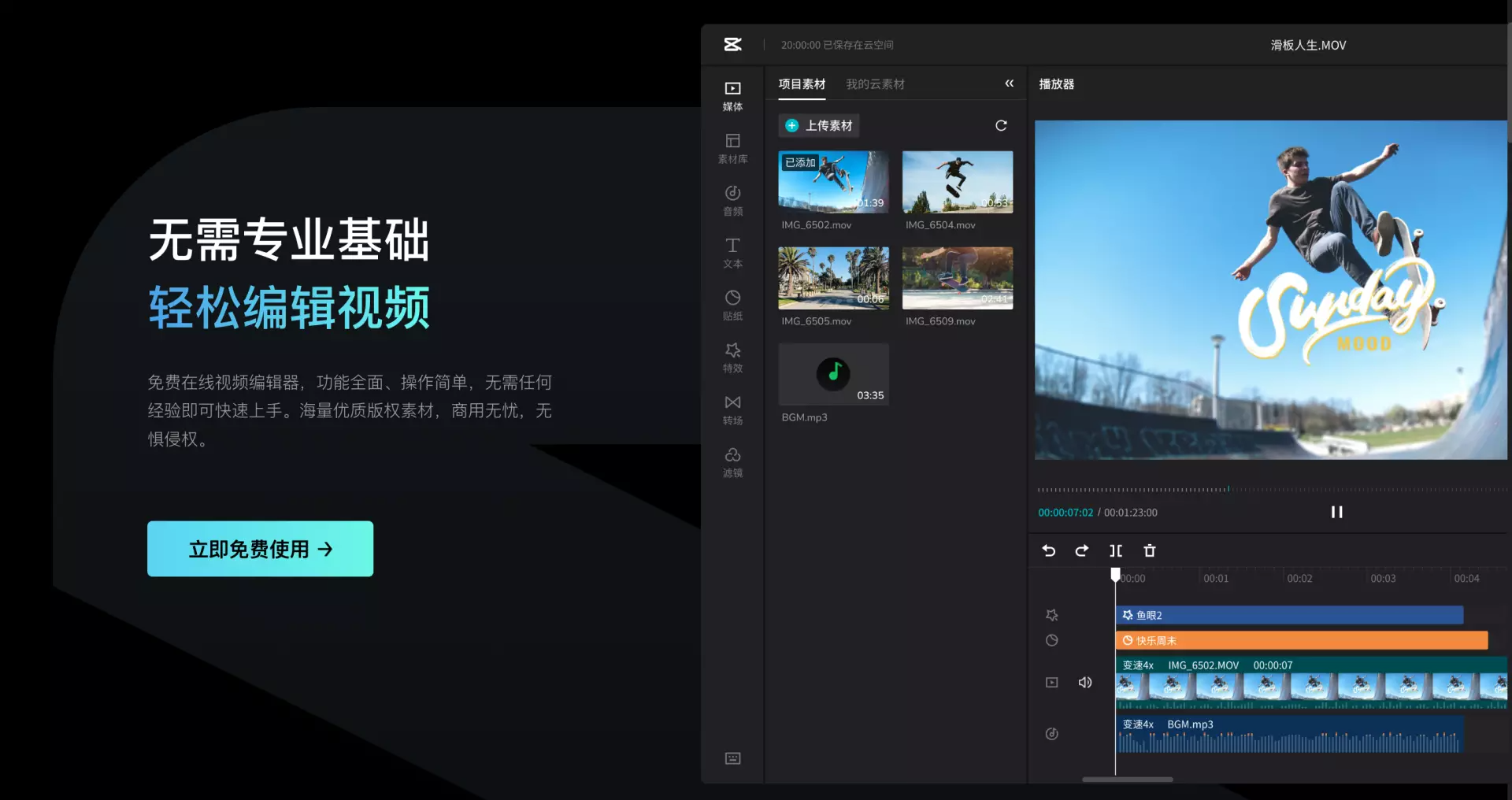
Task: Open the 特效 effects panel
Action: [x=732, y=358]
